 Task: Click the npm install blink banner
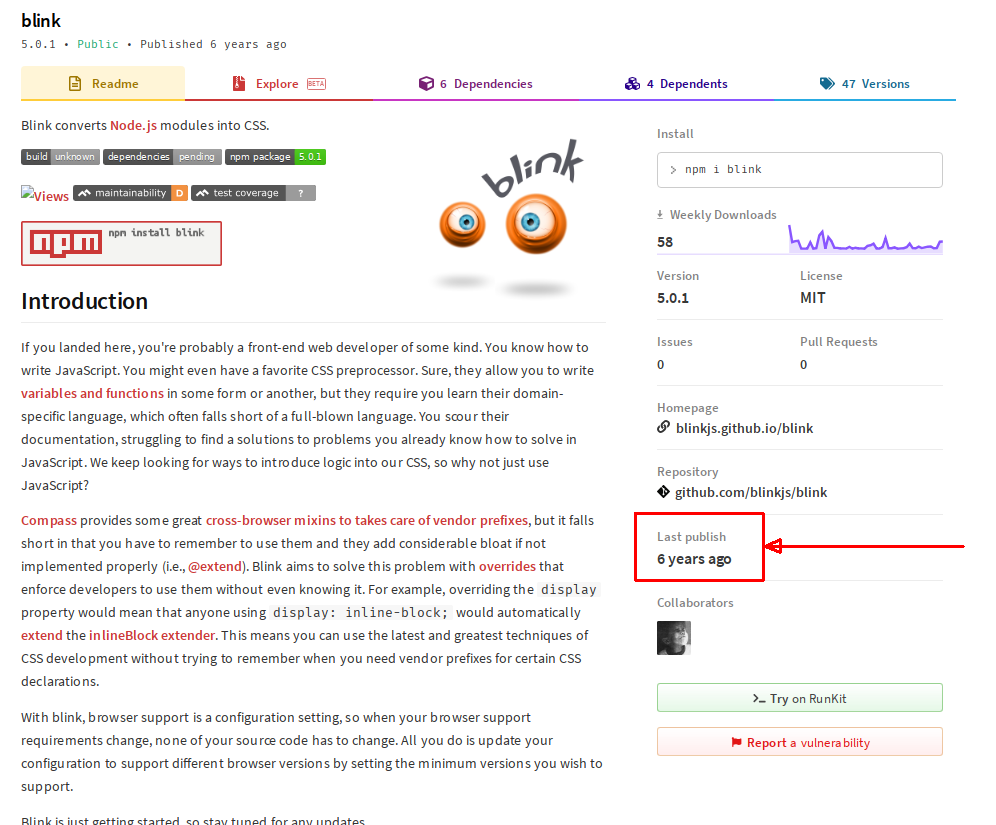tap(121, 243)
